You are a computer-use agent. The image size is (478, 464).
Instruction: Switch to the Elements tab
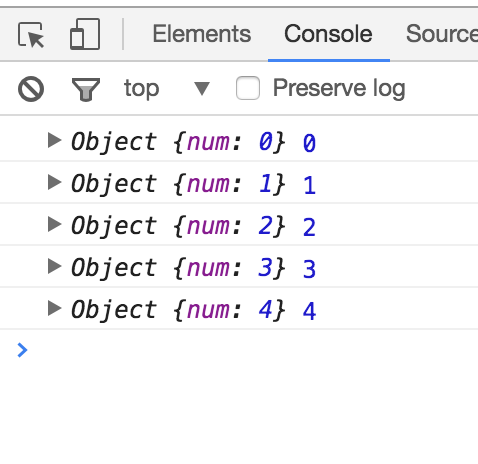click(201, 34)
